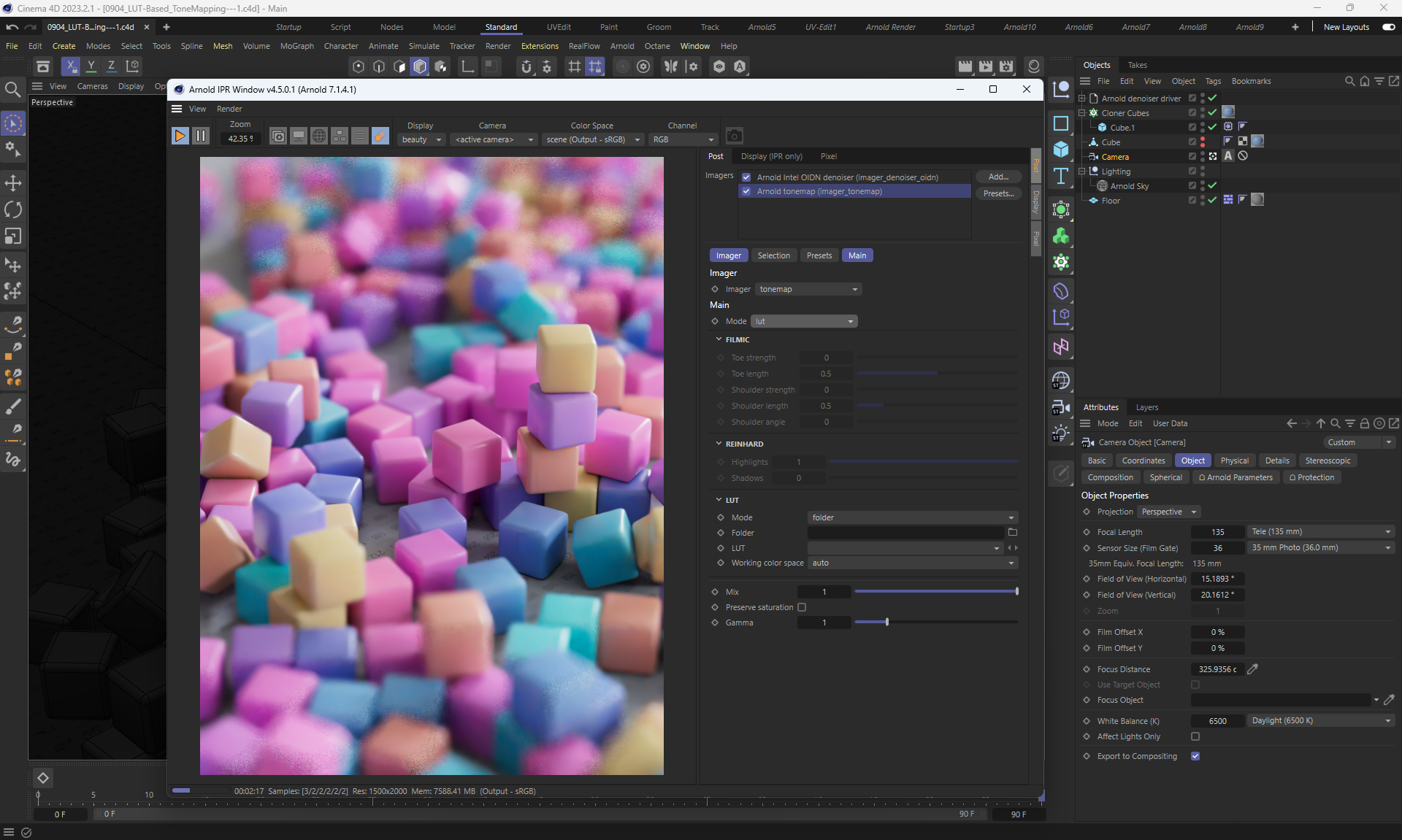Browse for LUT folder with the folder icon
Screen dimensions: 1402x840
[1012, 533]
